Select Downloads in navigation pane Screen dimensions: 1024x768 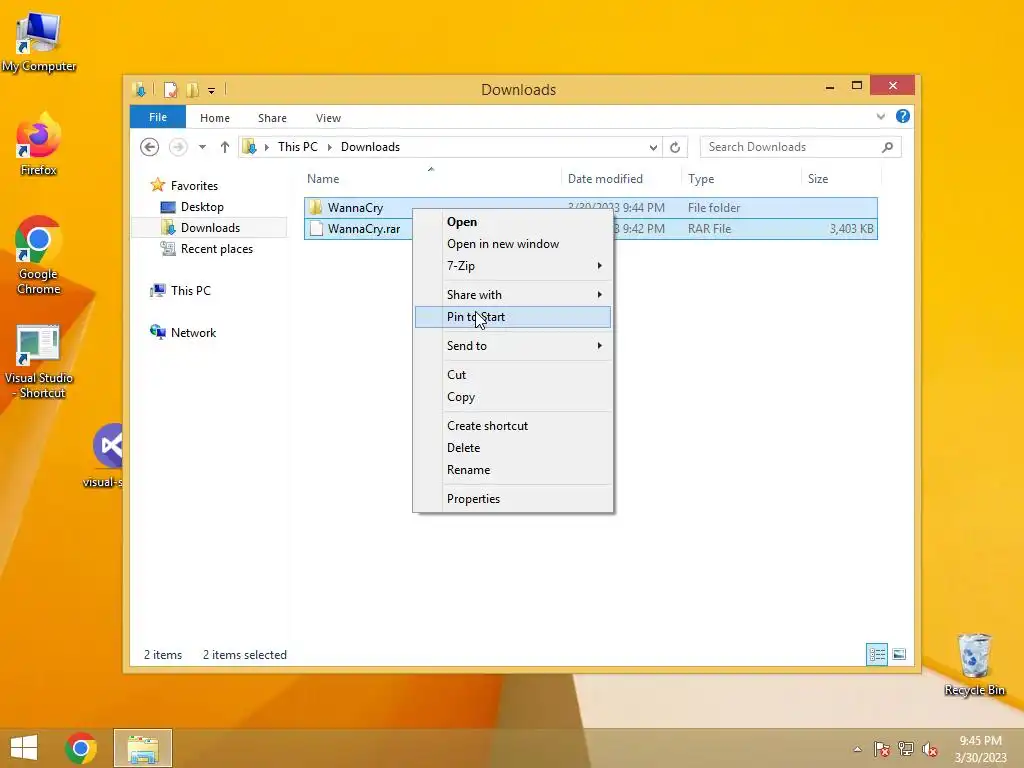point(210,228)
